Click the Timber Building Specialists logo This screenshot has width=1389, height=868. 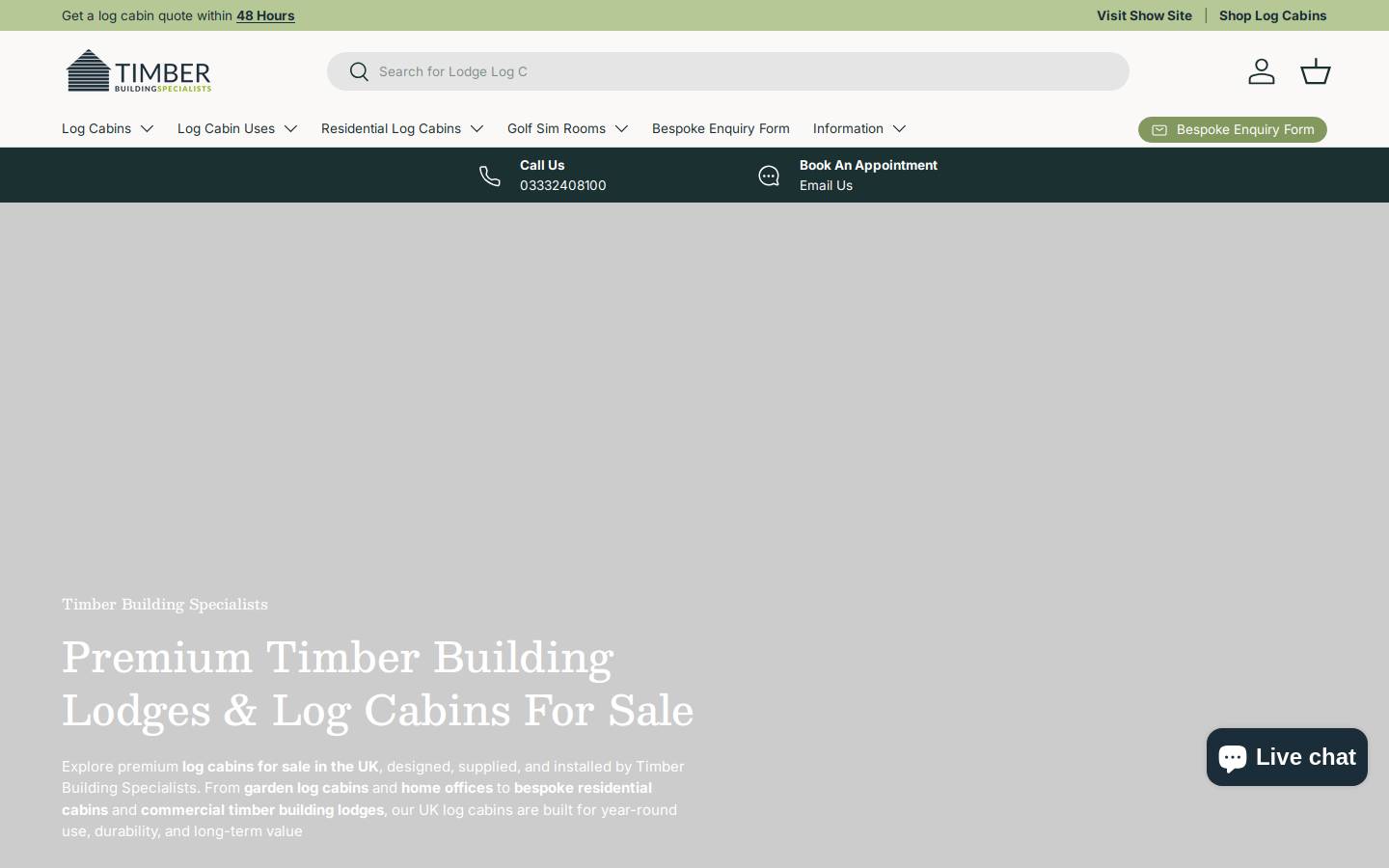(x=138, y=70)
